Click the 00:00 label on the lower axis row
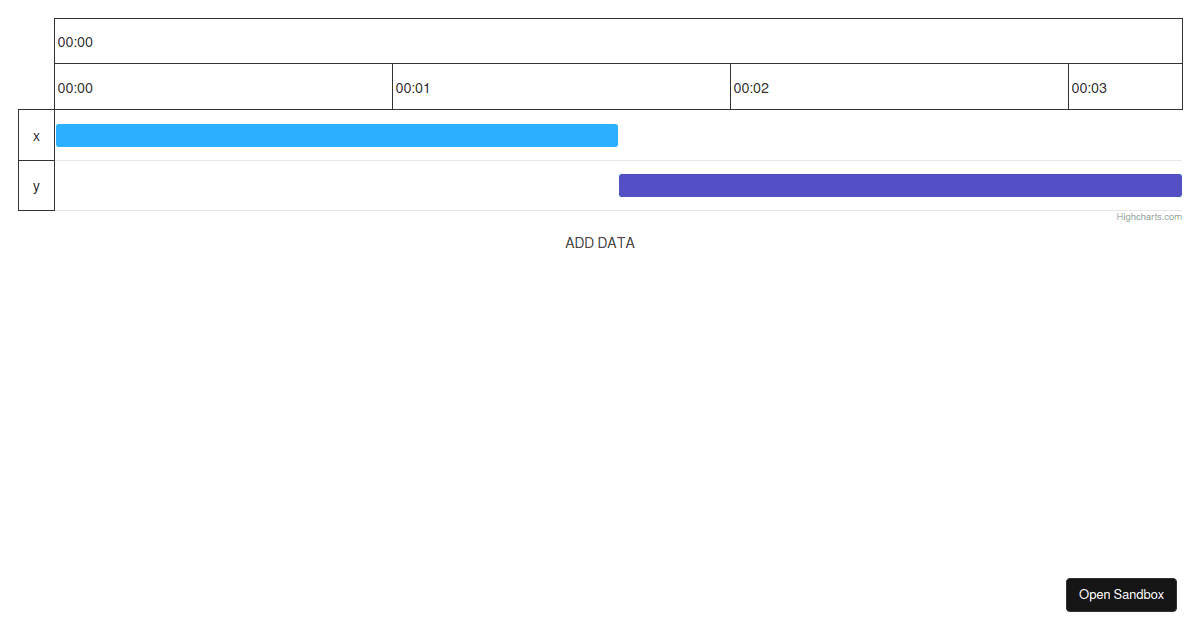 tap(76, 88)
